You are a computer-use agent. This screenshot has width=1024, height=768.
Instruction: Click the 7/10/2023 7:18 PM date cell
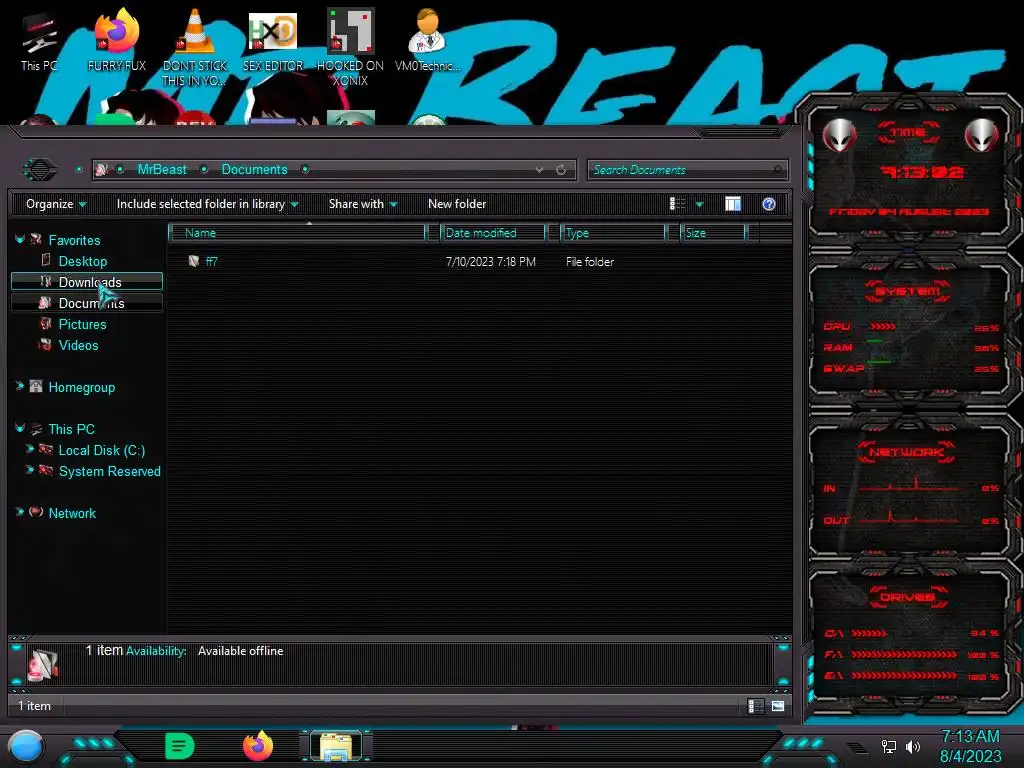(x=490, y=261)
